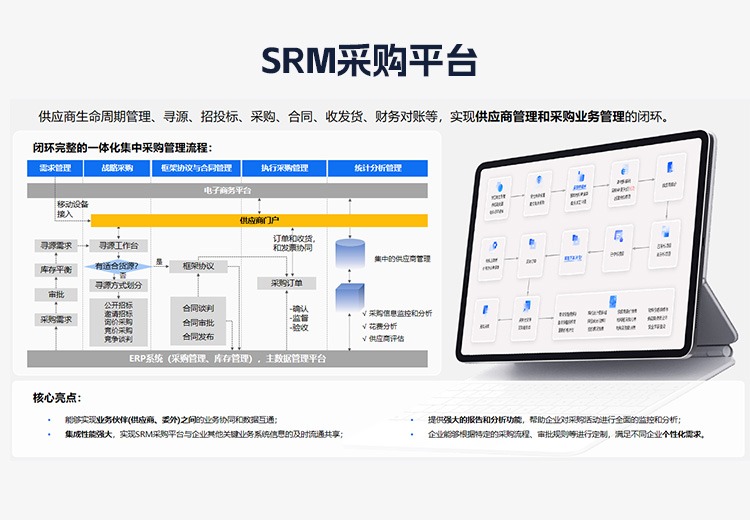Select 询价采购 in the sourcing list
Image resolution: width=750 pixels, height=520 pixels.
pos(119,322)
